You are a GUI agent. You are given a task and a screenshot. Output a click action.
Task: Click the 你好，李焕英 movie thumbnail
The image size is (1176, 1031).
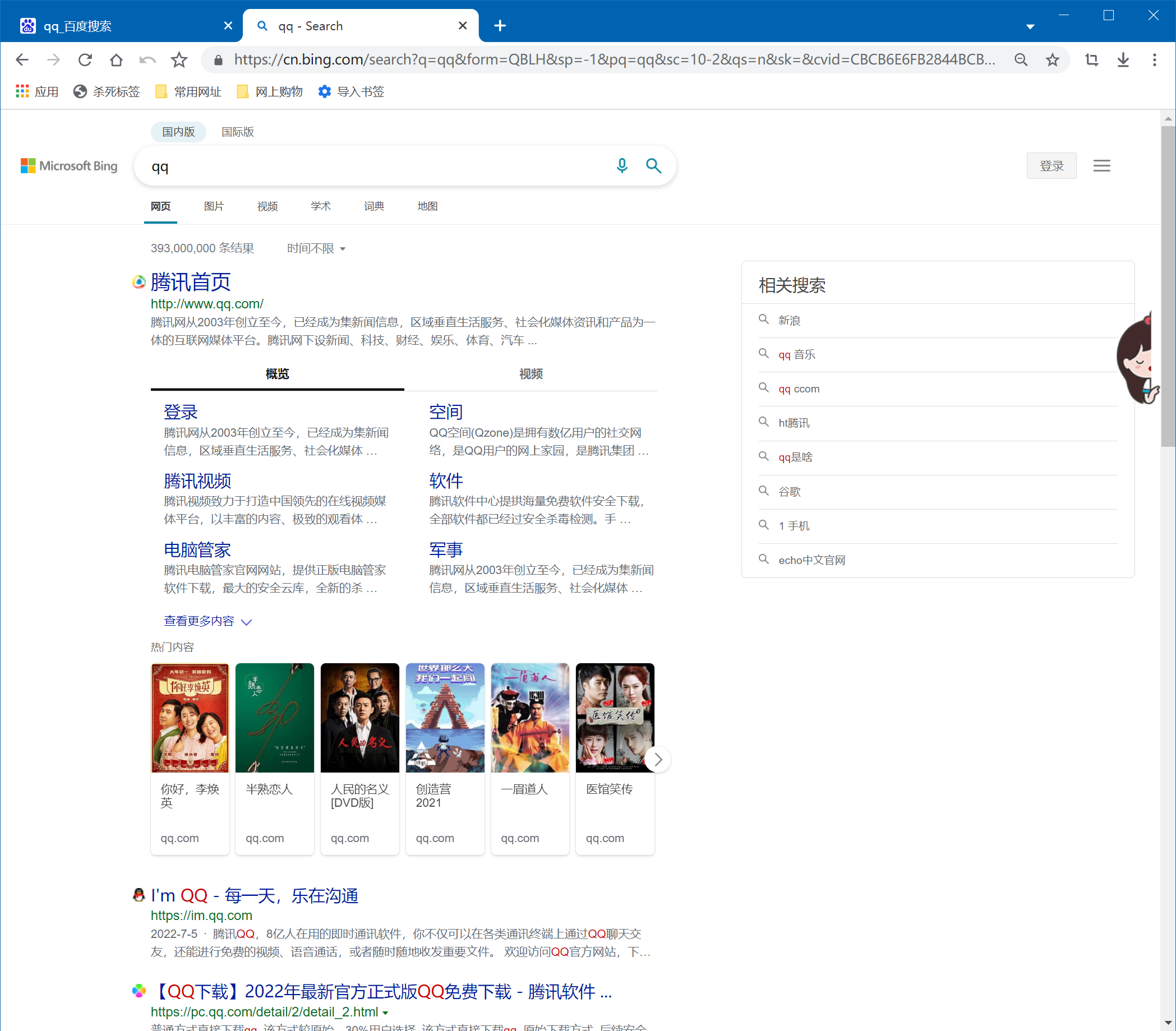pyautogui.click(x=190, y=718)
